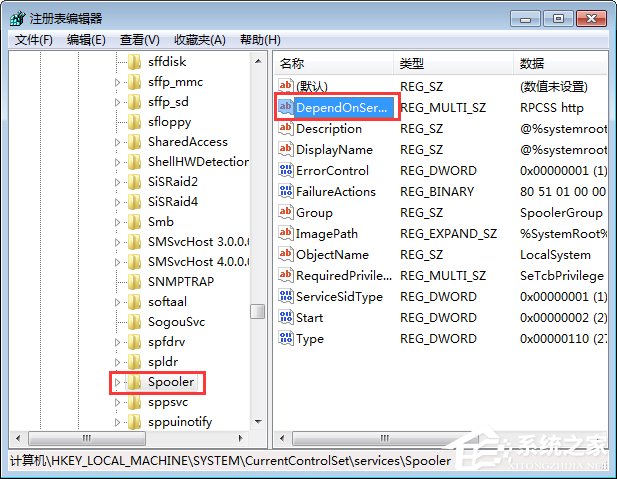Open the 帮助(H) menu
Viewport: 617px width, 479px height.
(x=260, y=40)
